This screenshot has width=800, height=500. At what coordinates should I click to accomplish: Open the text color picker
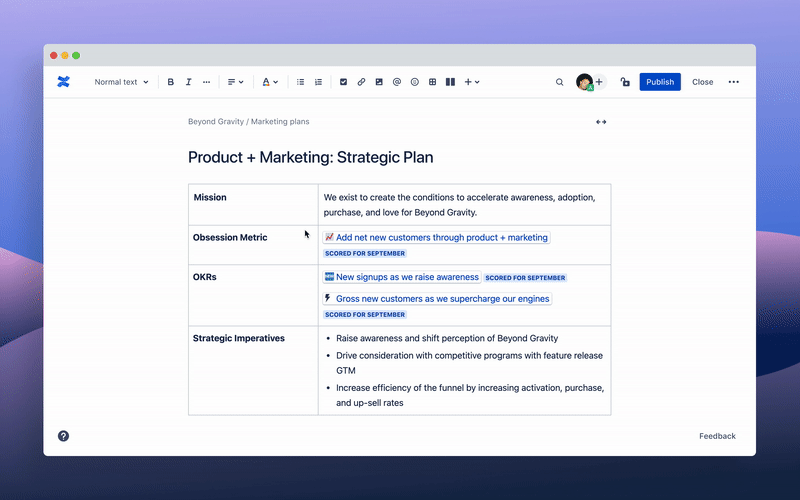coord(270,82)
